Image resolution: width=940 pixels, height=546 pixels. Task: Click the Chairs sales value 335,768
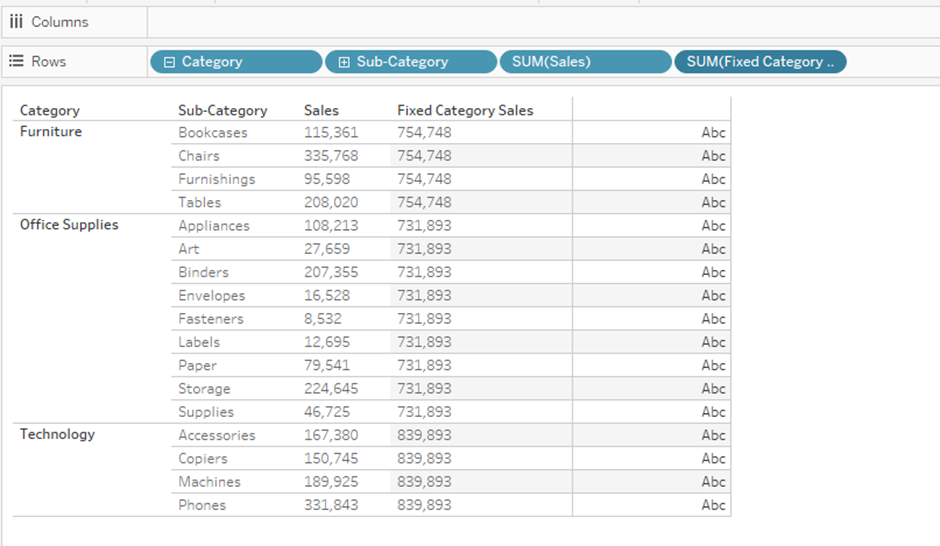(331, 156)
